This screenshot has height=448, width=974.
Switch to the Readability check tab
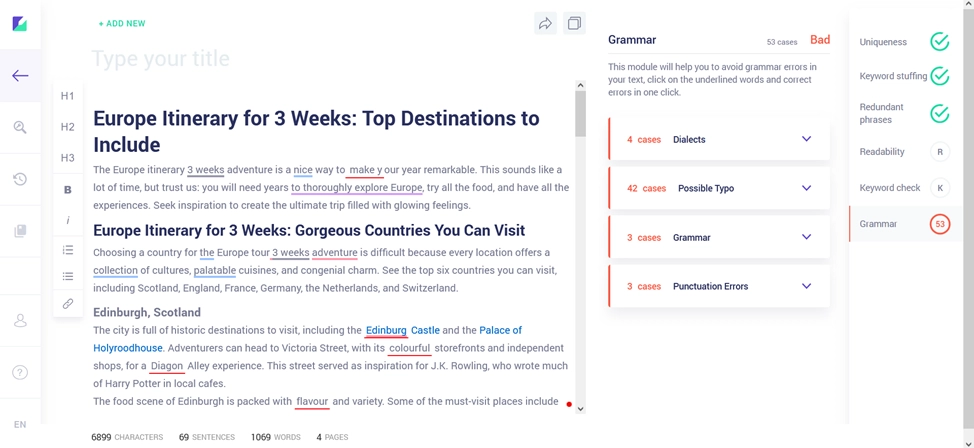899,152
